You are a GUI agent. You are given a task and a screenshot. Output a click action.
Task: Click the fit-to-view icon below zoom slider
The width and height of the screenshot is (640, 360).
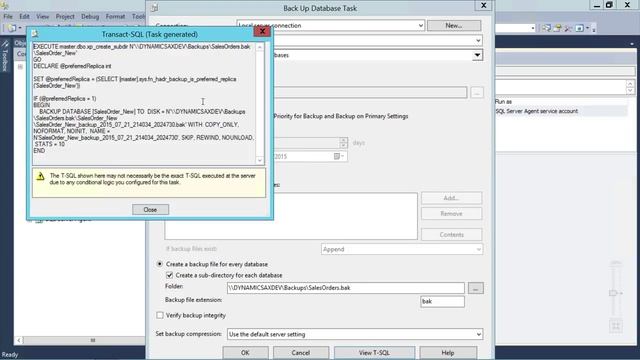click(616, 326)
